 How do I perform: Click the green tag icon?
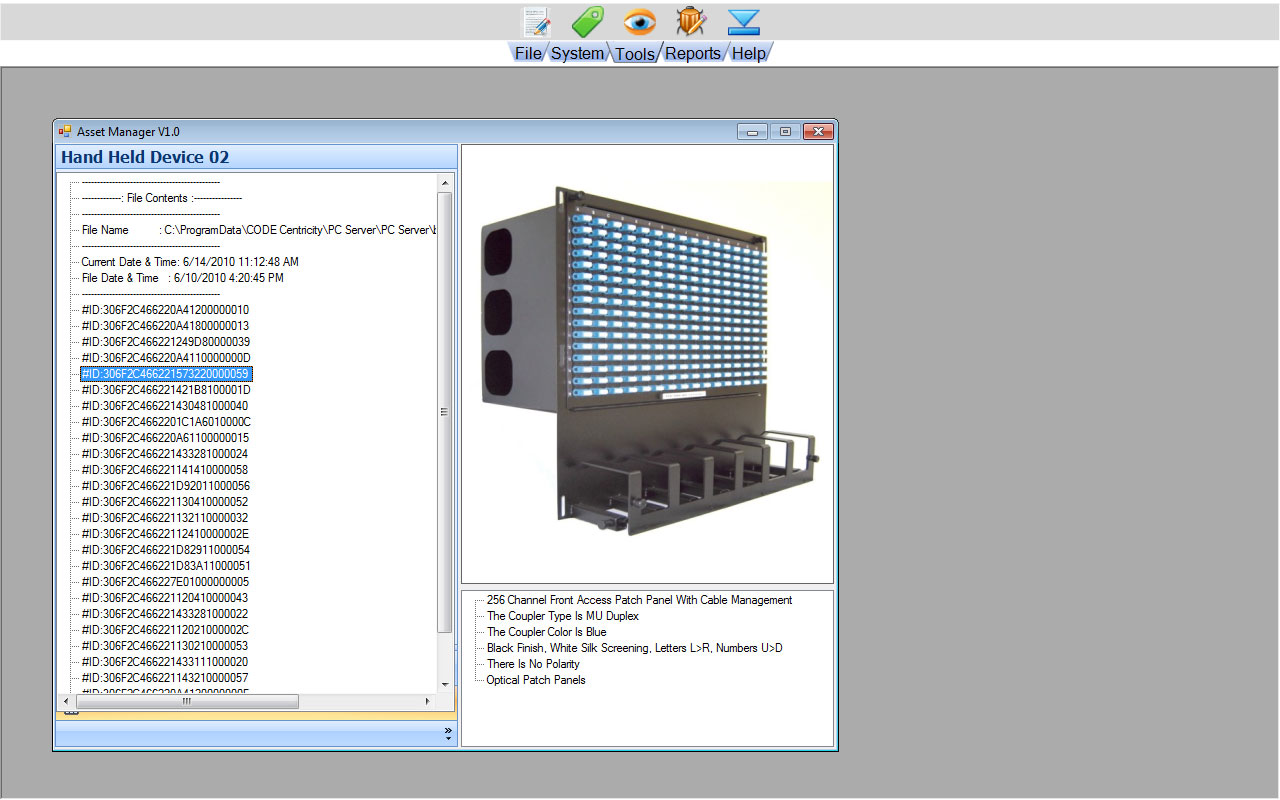tap(588, 22)
